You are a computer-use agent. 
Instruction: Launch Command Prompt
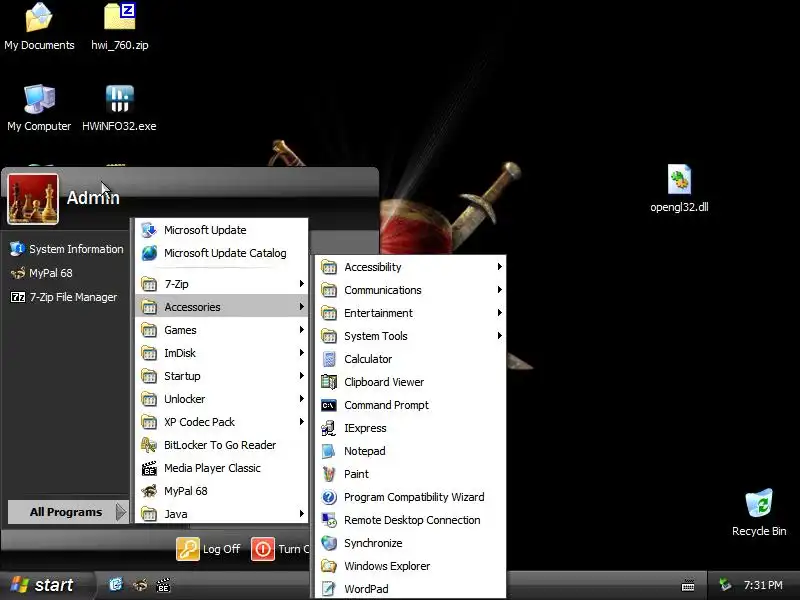point(411,405)
